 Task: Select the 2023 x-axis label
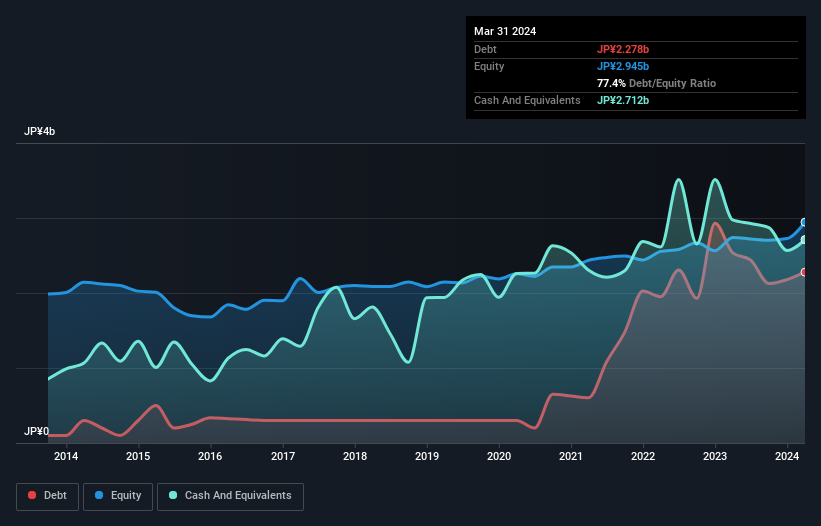(x=715, y=457)
